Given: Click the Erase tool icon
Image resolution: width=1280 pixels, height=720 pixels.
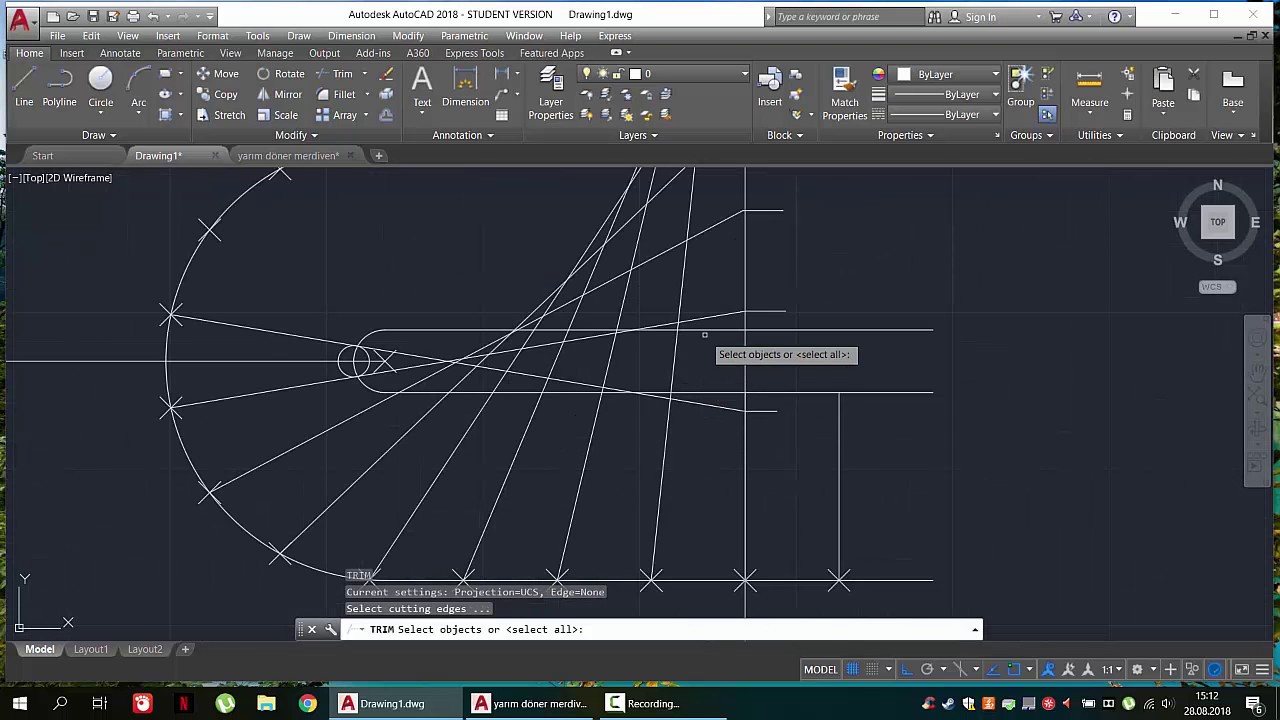Looking at the screenshot, I should (x=386, y=74).
